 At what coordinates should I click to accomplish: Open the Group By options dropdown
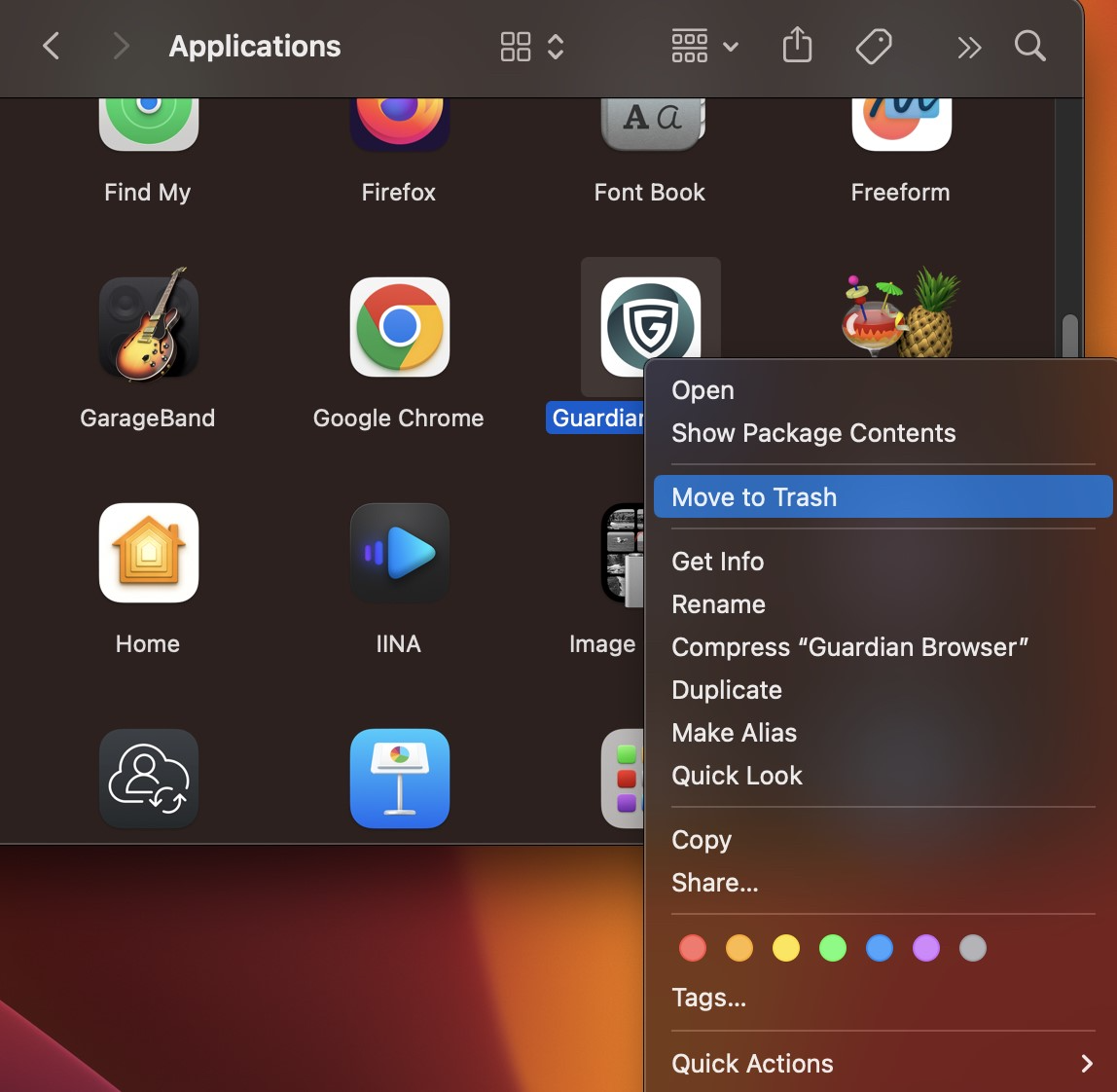click(x=704, y=47)
